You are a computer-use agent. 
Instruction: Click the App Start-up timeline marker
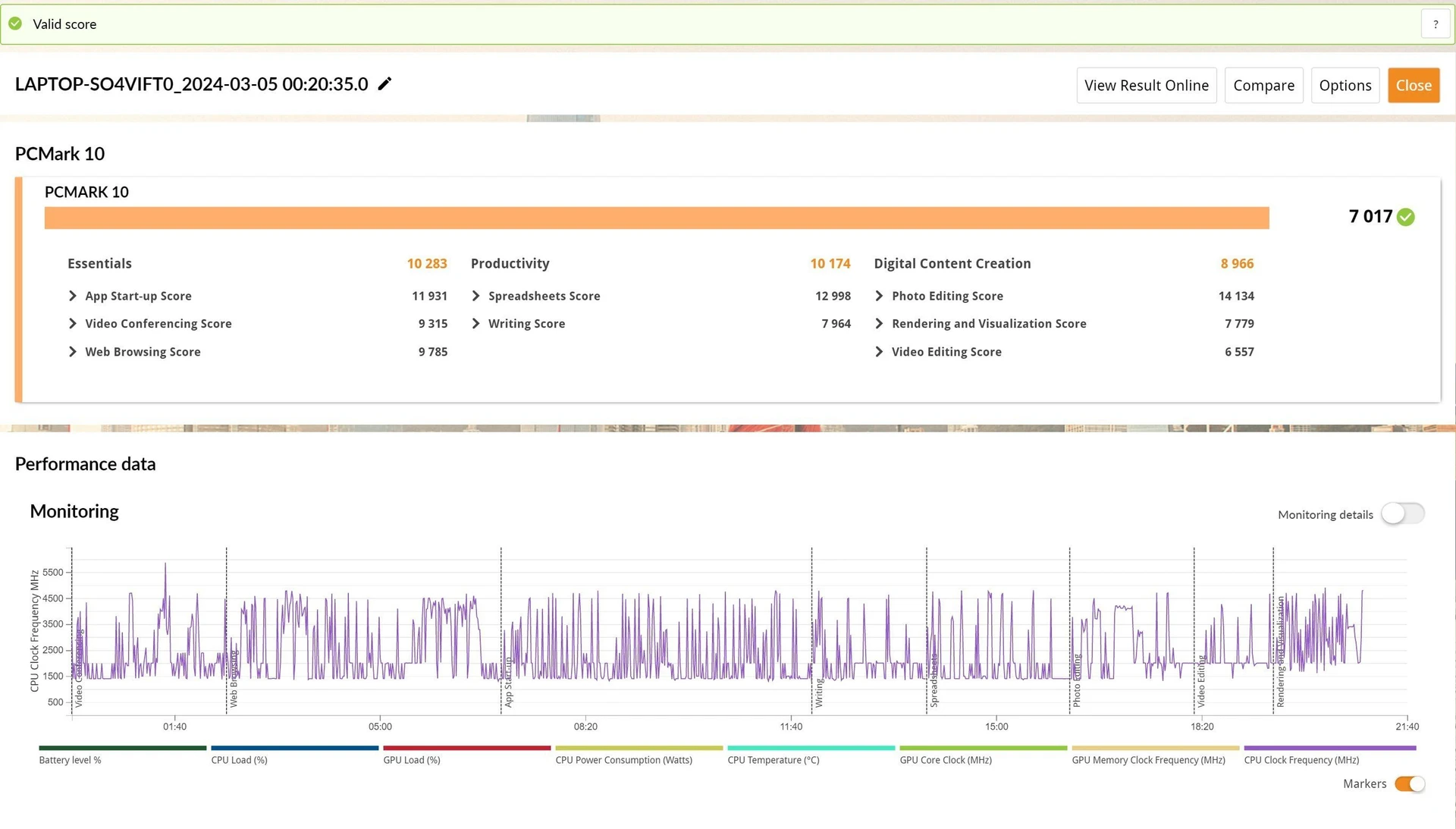pyautogui.click(x=508, y=682)
